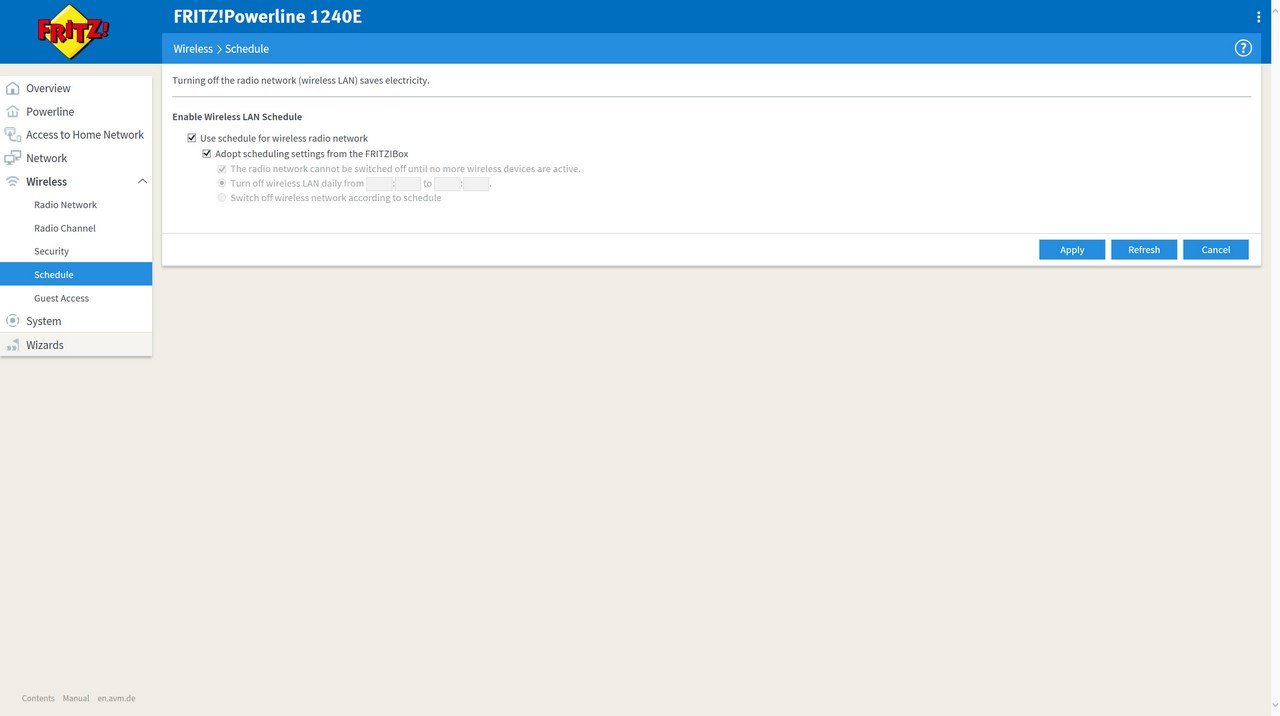The height and width of the screenshot is (716, 1280).
Task: Select Switch off according to schedule radio
Action: click(222, 198)
